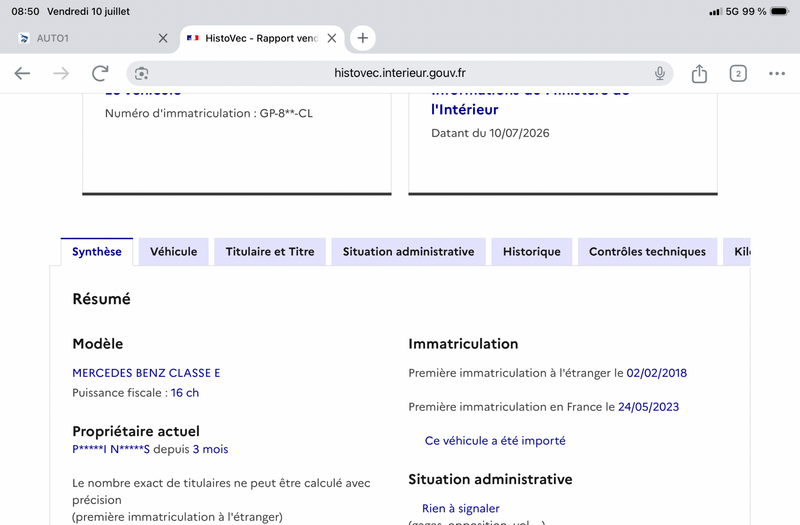Select the Synthèse tab
Viewport: 800px width, 525px height.
coord(96,252)
